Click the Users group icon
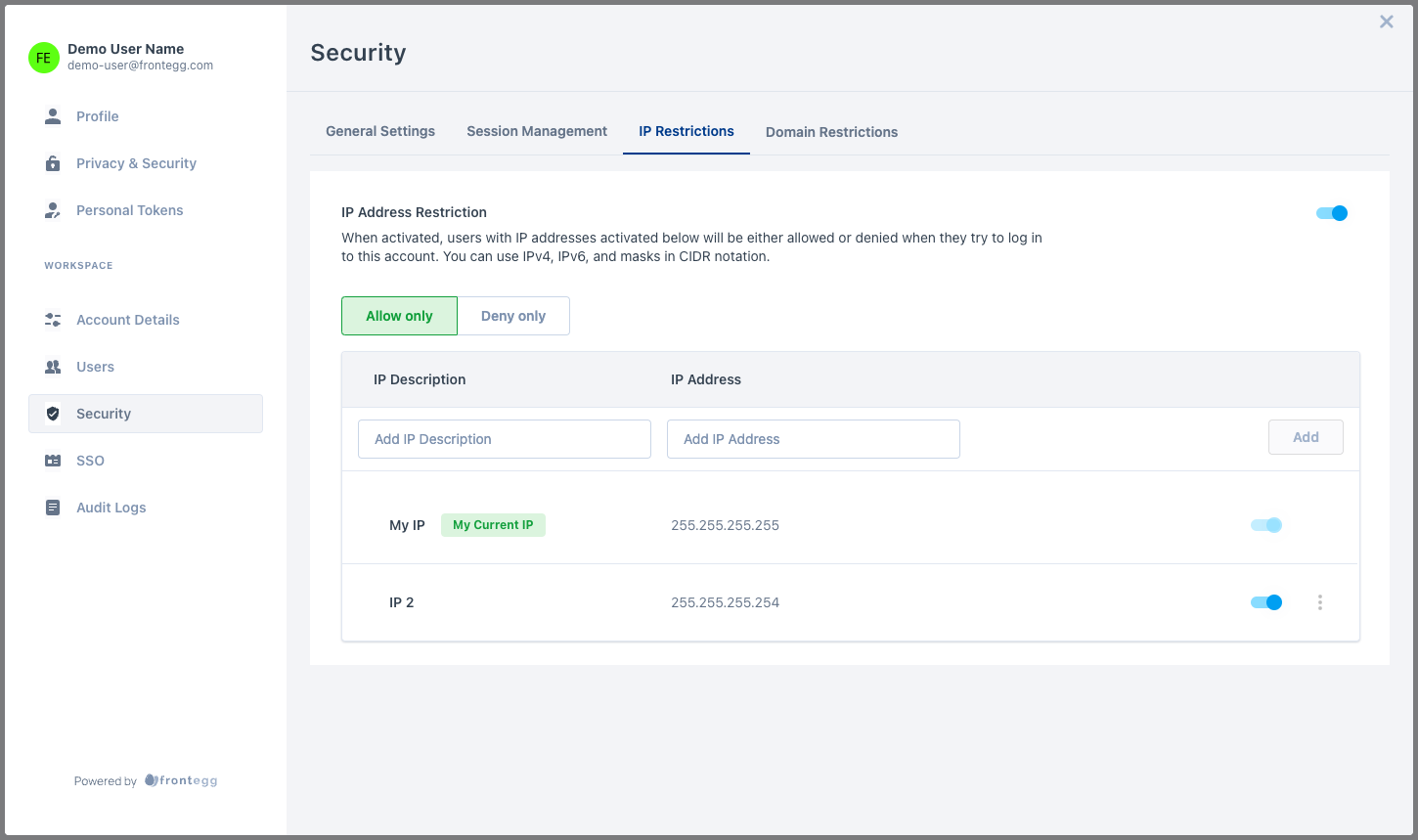This screenshot has width=1418, height=840. pyautogui.click(x=53, y=367)
